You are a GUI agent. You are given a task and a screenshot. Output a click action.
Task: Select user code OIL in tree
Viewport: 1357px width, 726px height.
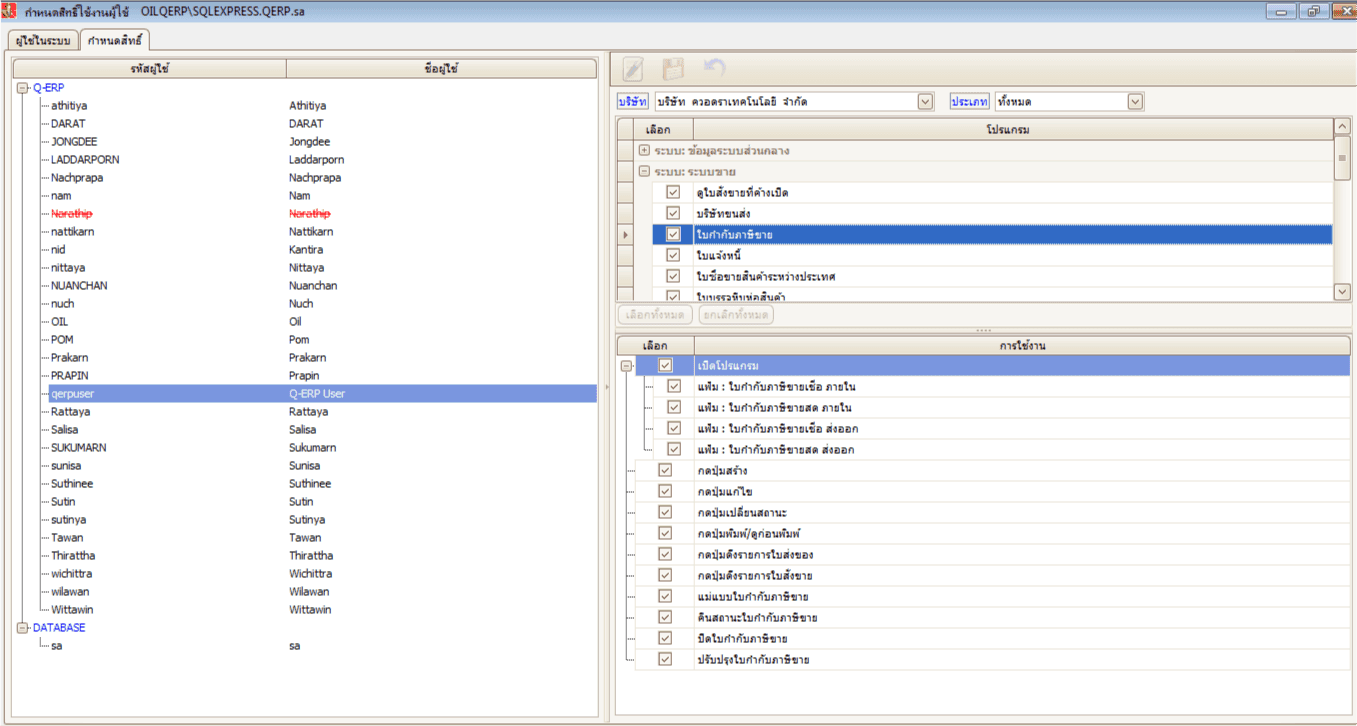click(x=58, y=322)
